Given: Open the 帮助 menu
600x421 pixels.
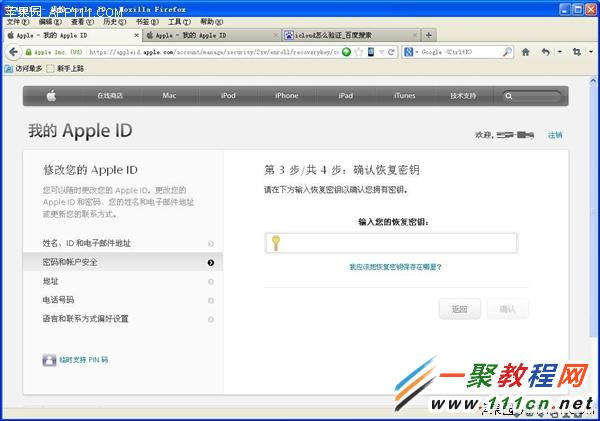Looking at the screenshot, I should click(212, 22).
